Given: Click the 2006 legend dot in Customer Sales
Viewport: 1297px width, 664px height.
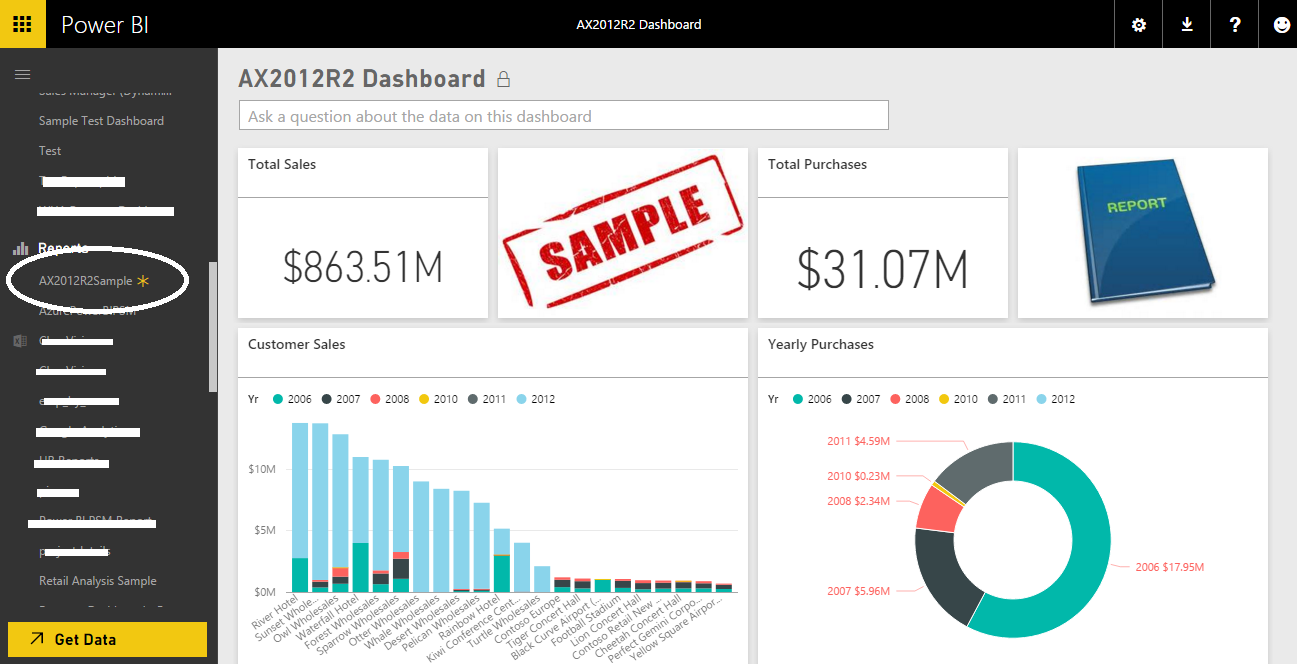Looking at the screenshot, I should click(278, 399).
